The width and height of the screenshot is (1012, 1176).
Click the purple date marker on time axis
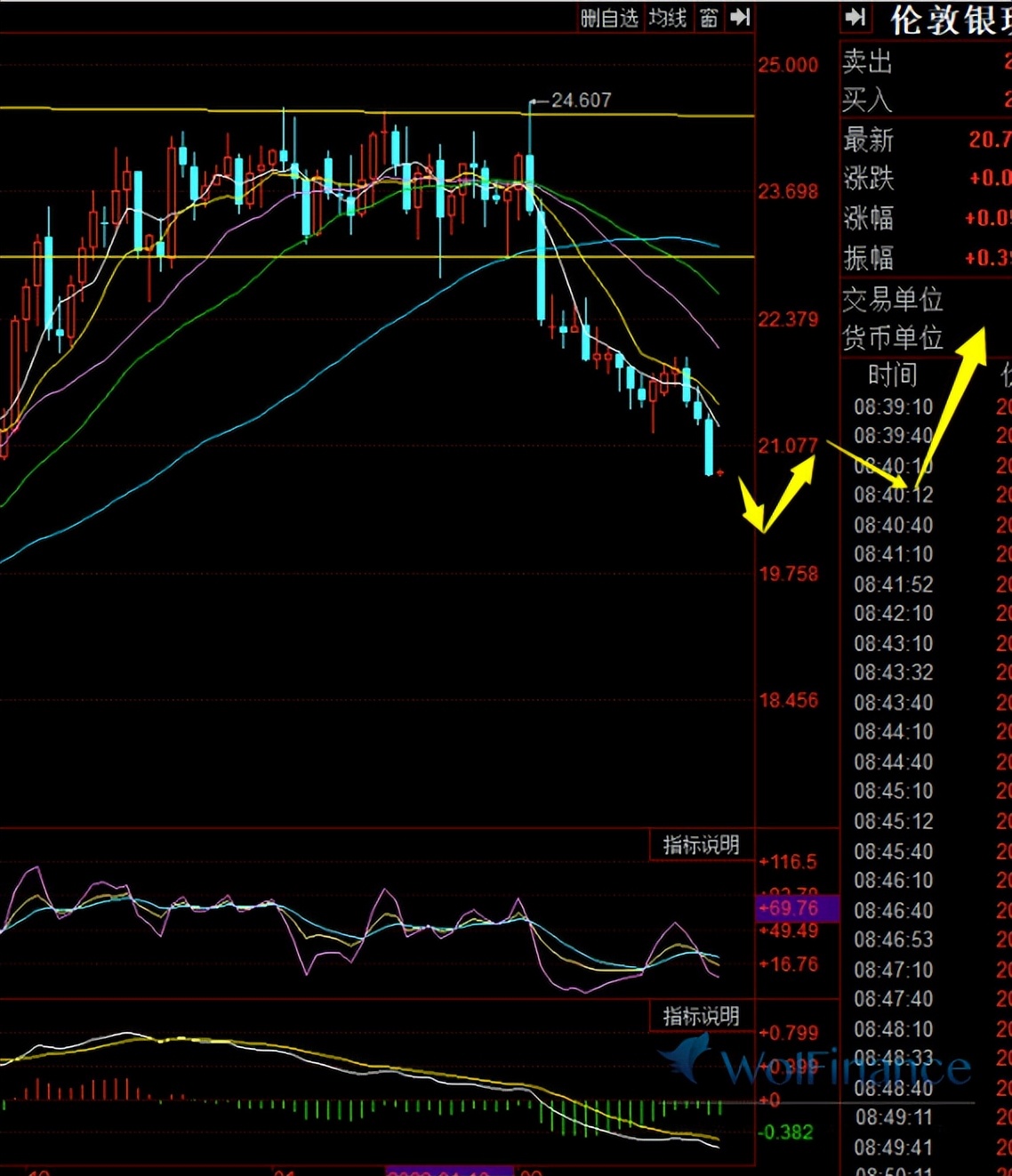(449, 1170)
